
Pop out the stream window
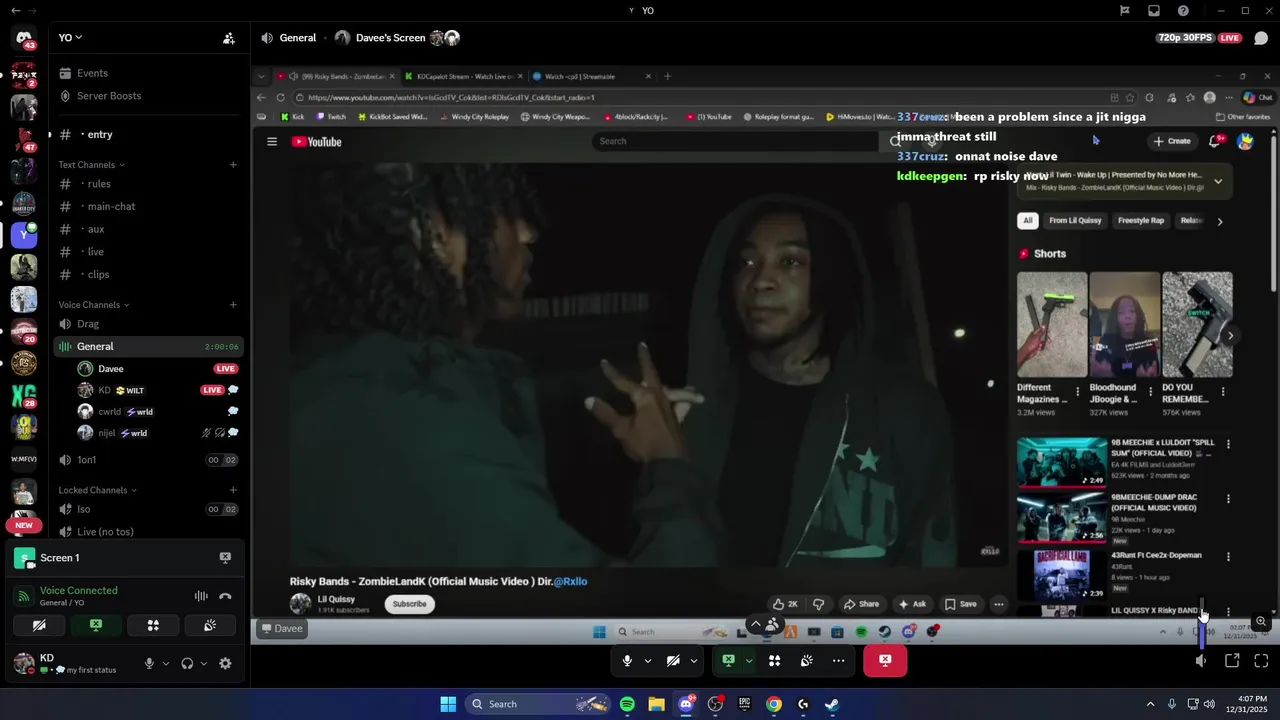coord(1232,660)
